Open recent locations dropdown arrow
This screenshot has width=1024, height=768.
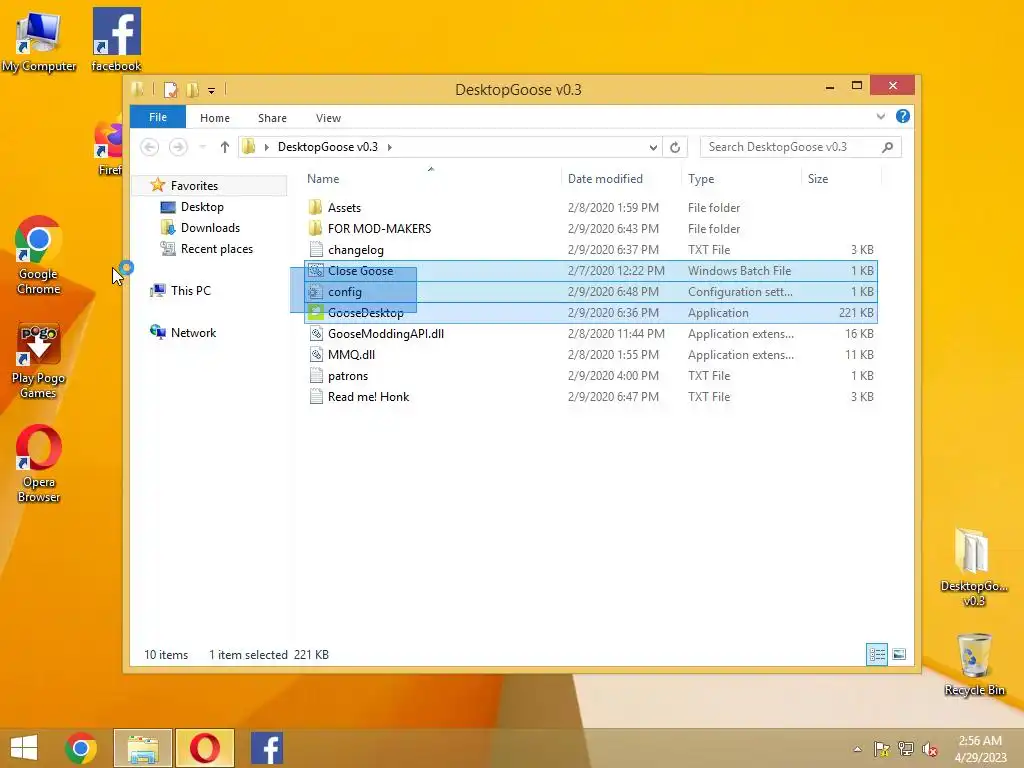click(202, 147)
